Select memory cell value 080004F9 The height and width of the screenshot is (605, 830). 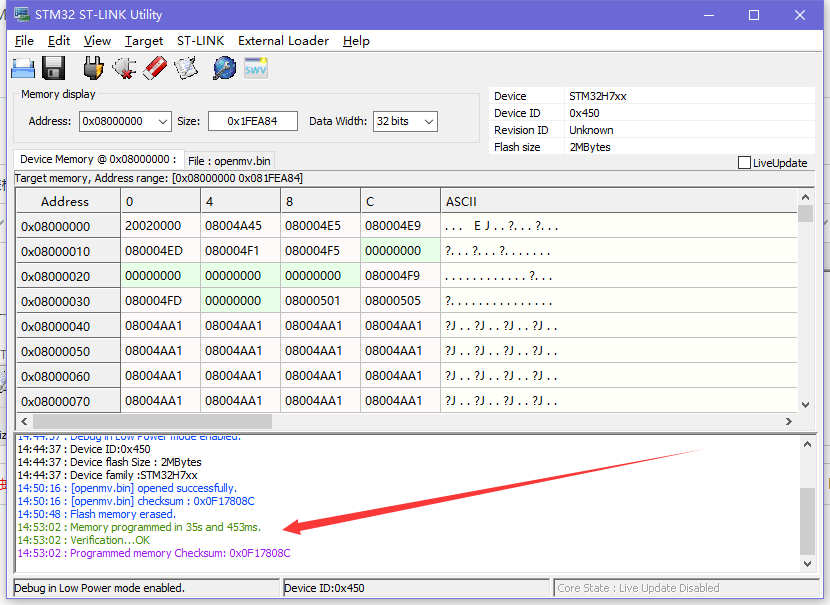click(400, 276)
